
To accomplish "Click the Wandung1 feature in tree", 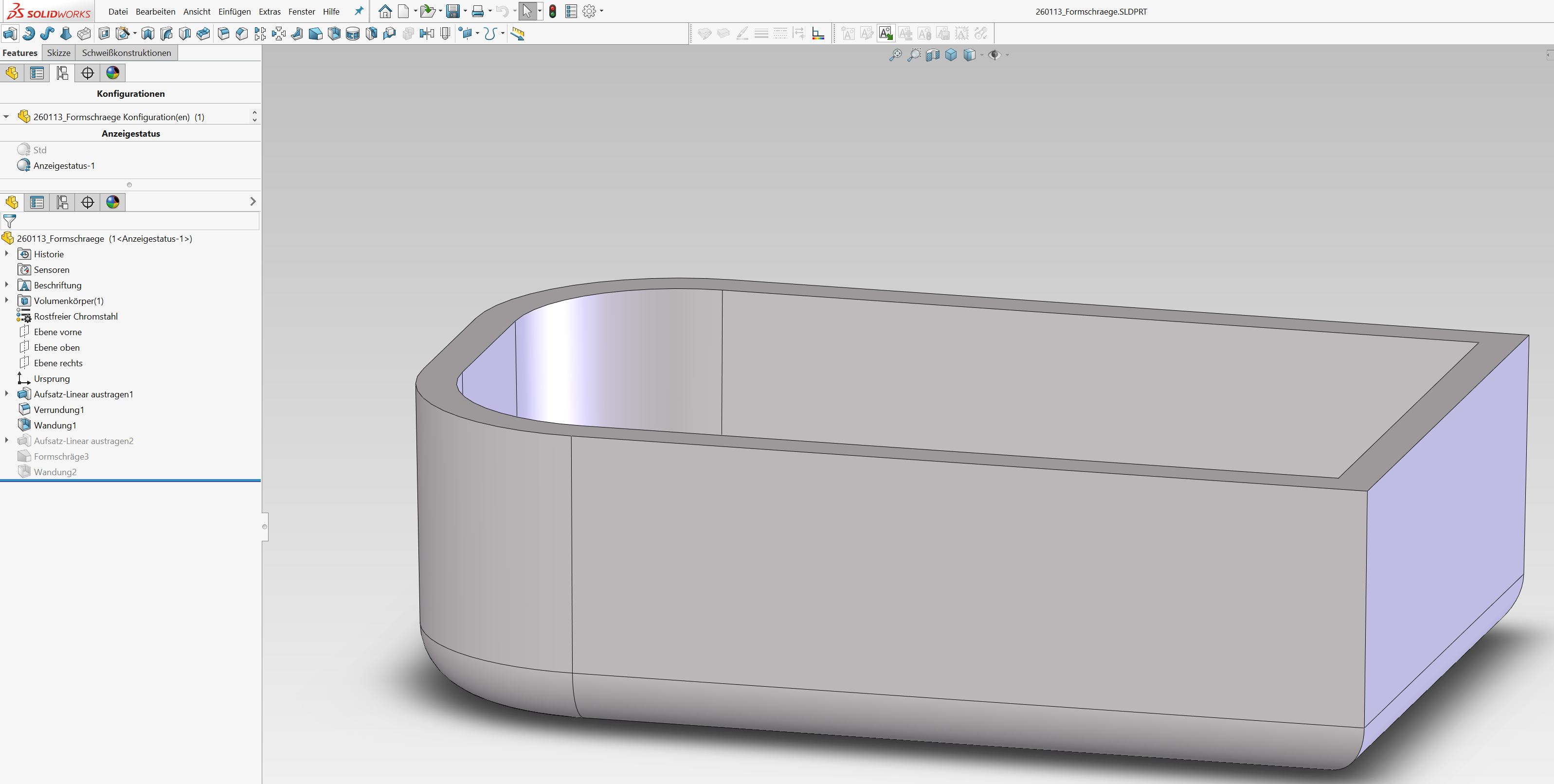I will tap(55, 425).
